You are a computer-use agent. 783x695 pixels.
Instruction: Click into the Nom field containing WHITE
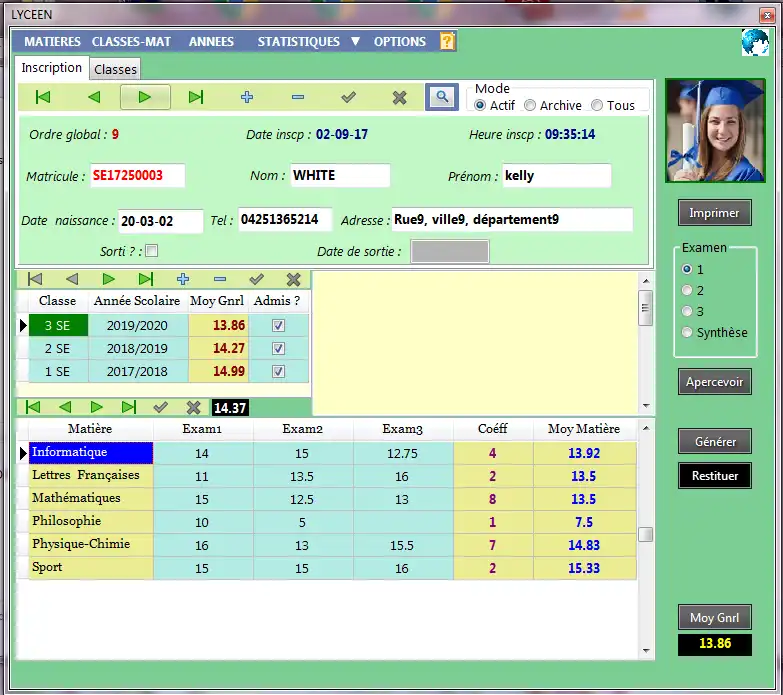(x=340, y=175)
